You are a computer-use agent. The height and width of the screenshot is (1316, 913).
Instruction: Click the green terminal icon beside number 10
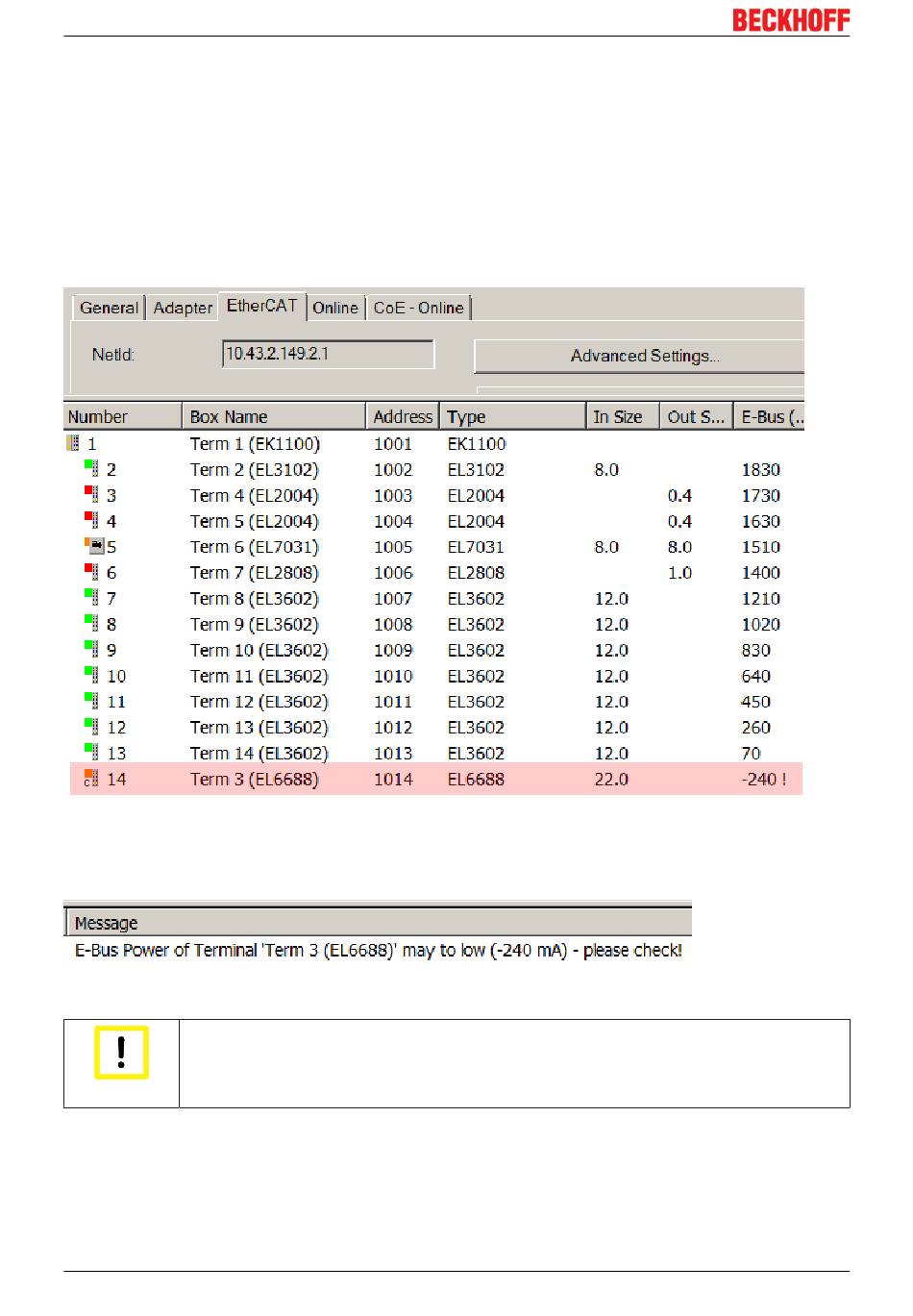coord(91,676)
